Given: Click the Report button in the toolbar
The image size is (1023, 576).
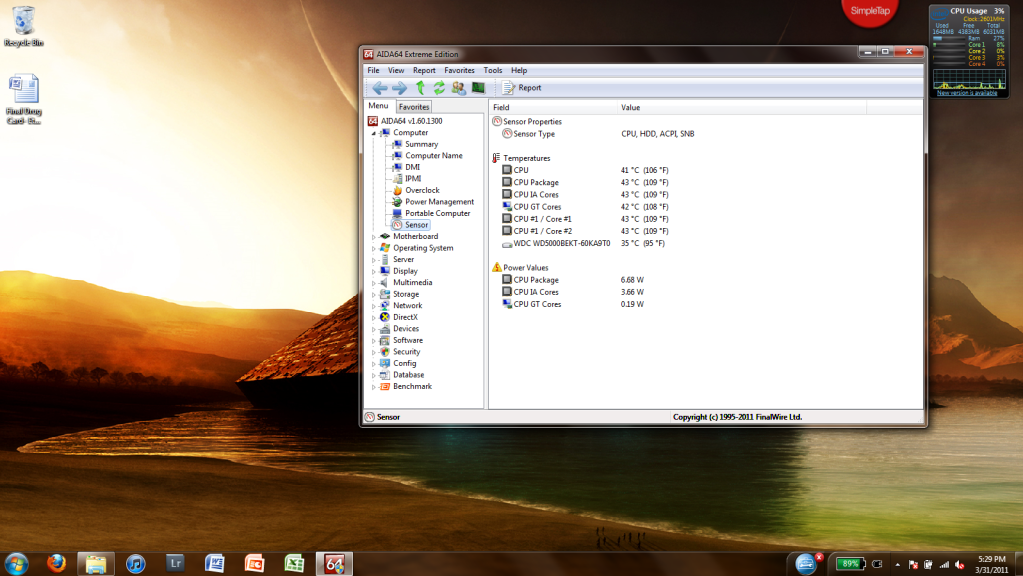Looking at the screenshot, I should (521, 87).
